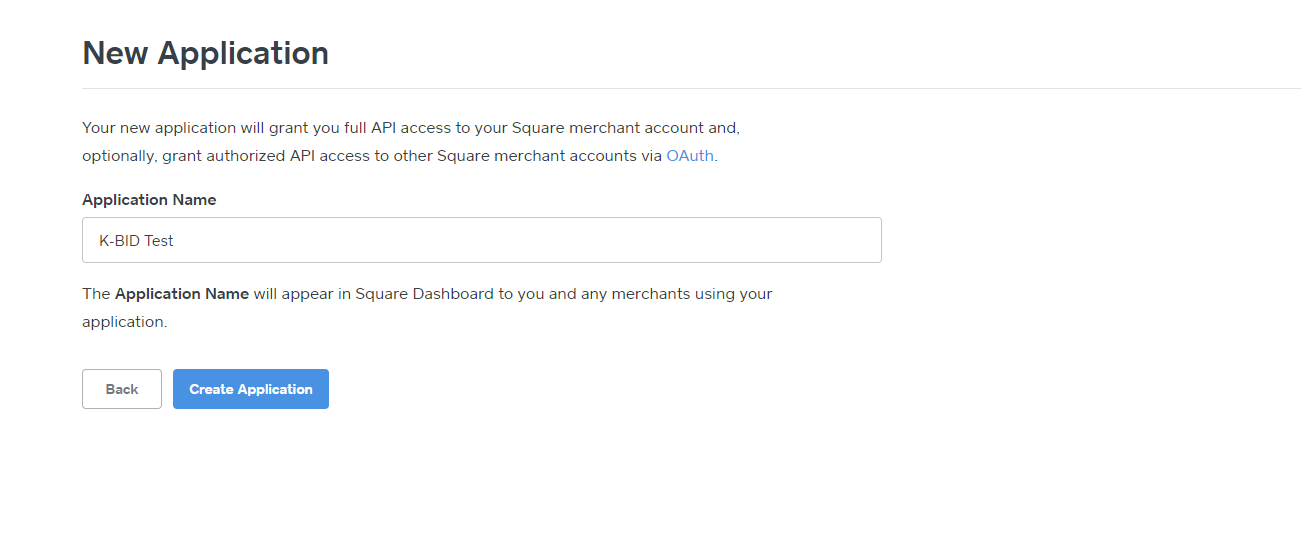Click the Create Application button
Image resolution: width=1301 pixels, height=555 pixels.
tap(250, 389)
